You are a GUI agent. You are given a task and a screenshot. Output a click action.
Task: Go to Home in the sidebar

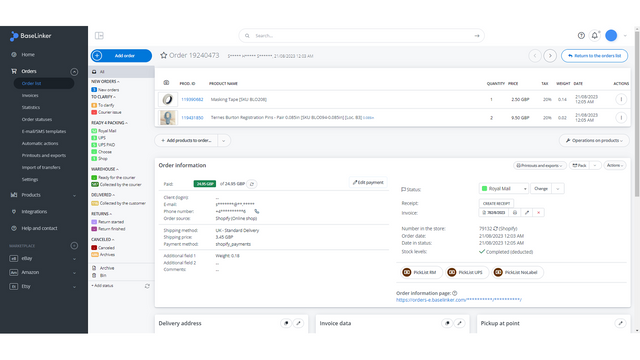coord(28,55)
